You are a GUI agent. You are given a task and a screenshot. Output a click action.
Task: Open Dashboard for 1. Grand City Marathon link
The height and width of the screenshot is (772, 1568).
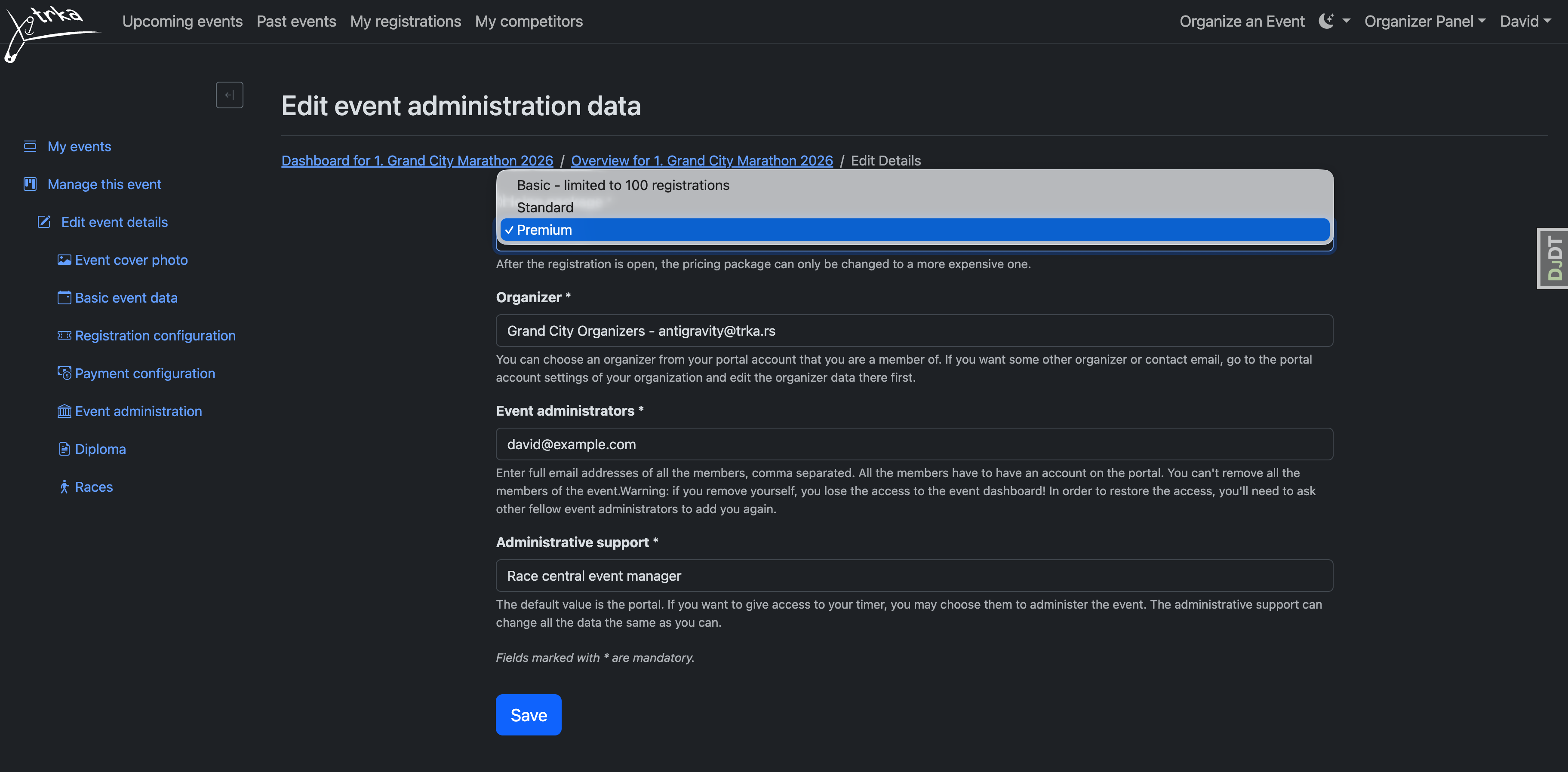417,161
